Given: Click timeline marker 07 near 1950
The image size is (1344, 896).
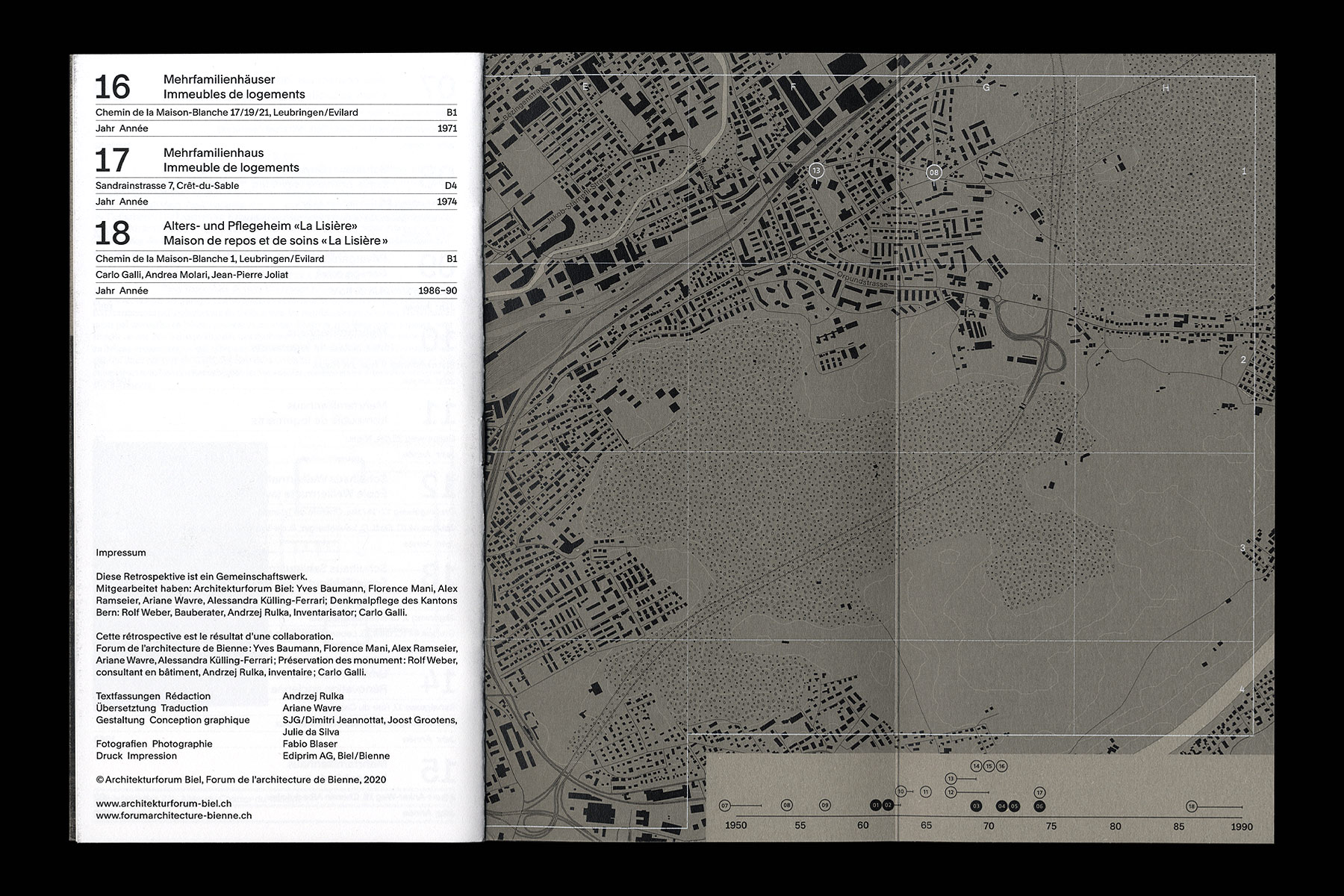Looking at the screenshot, I should click(724, 806).
